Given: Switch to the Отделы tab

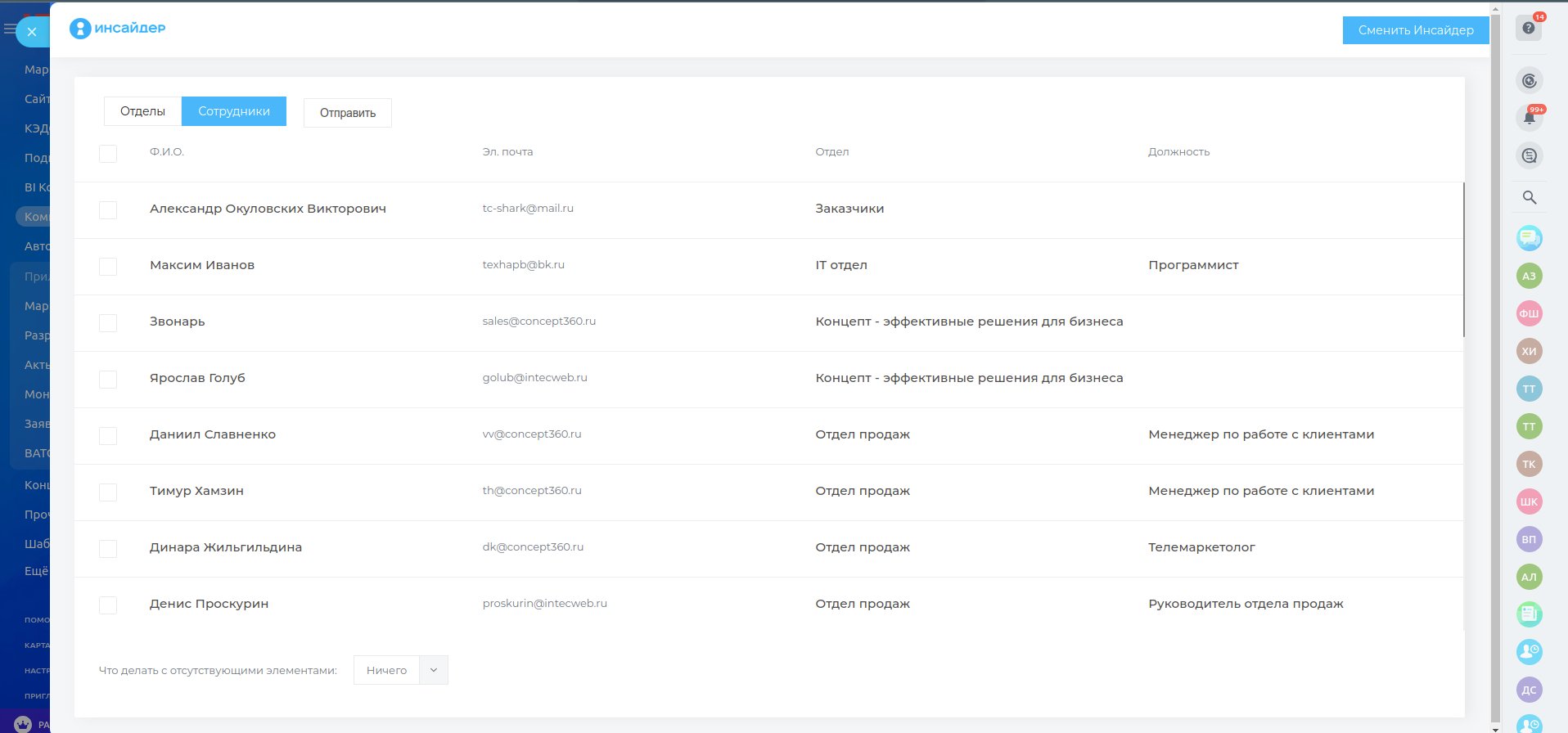Looking at the screenshot, I should pos(142,111).
